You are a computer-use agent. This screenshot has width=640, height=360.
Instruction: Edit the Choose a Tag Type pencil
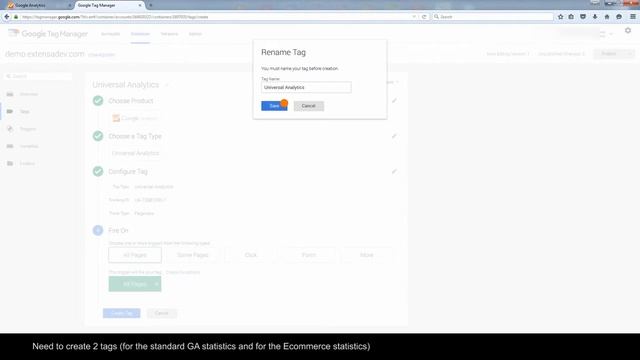(394, 136)
